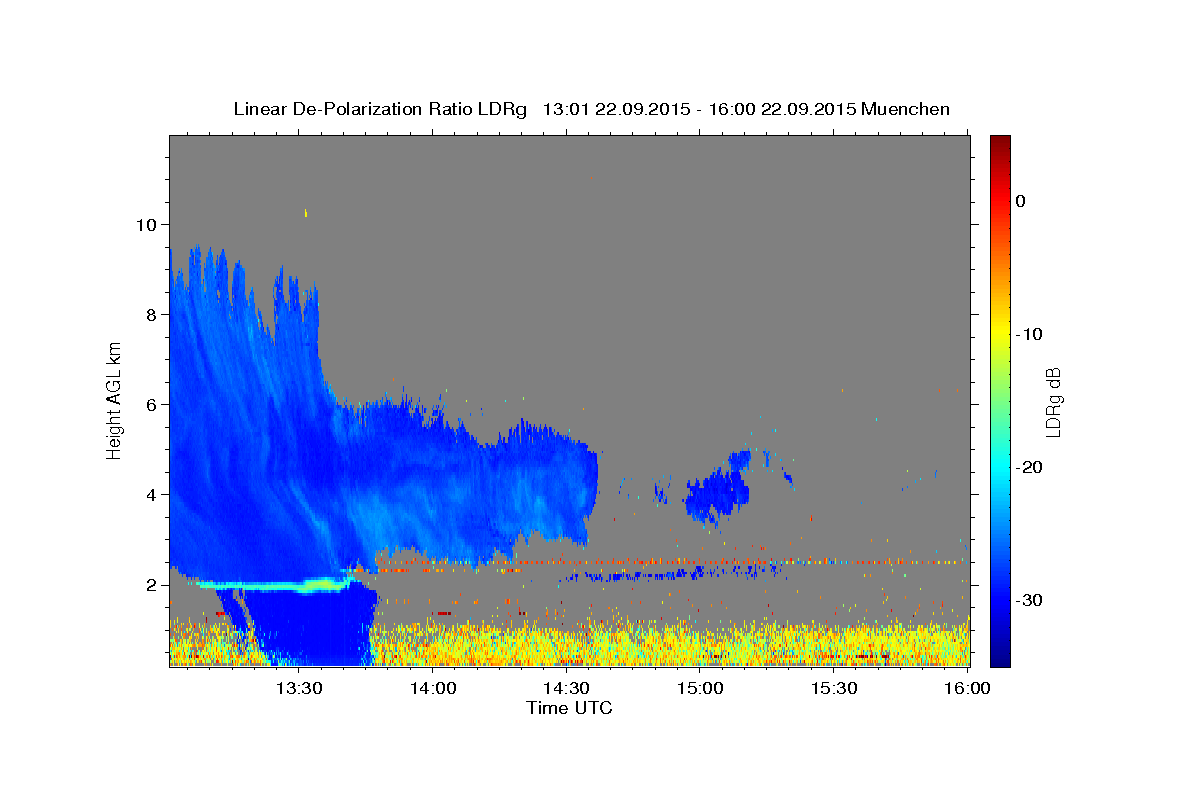Click the 14:30 time tick label
Screen dimensions: 1200x800
tap(566, 689)
